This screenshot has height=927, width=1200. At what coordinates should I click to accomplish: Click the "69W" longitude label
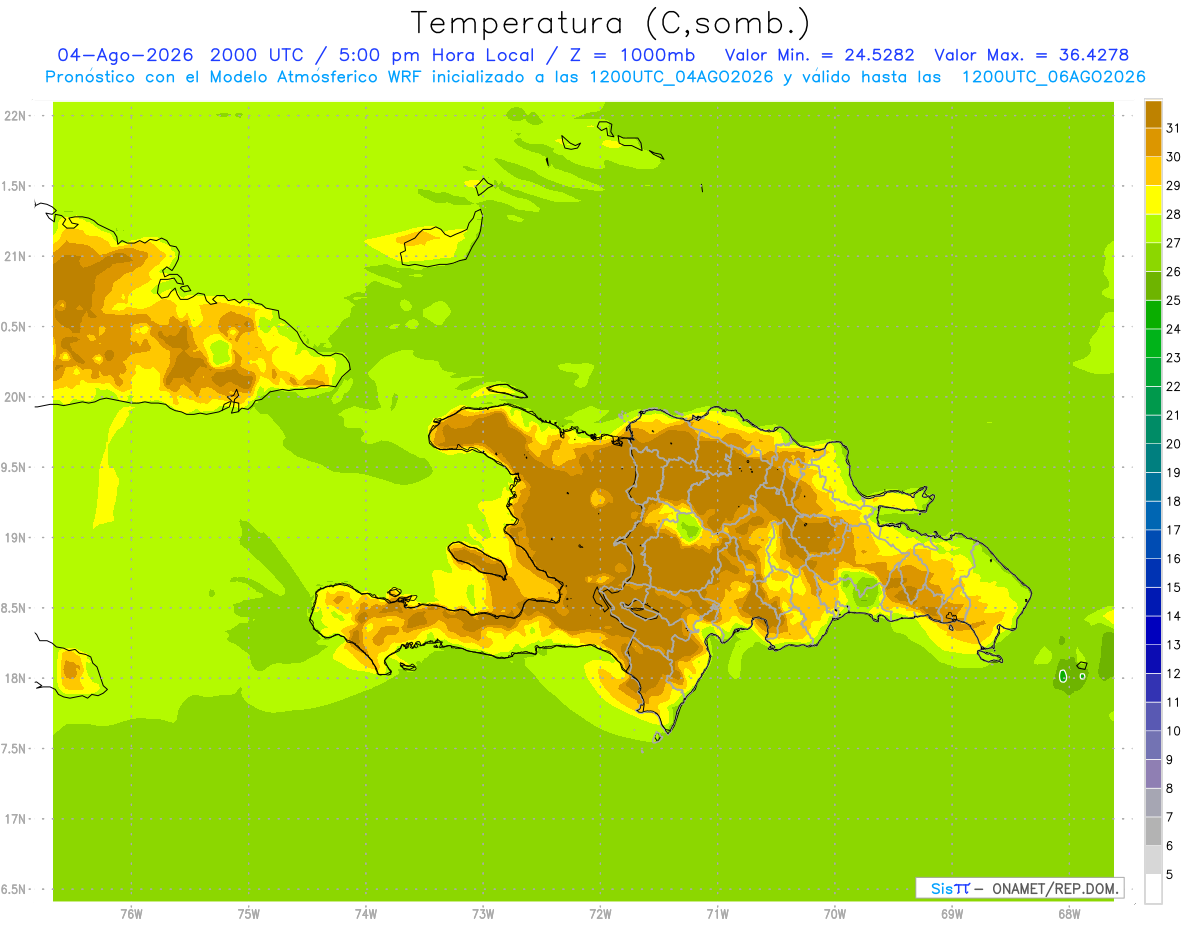pyautogui.click(x=952, y=914)
